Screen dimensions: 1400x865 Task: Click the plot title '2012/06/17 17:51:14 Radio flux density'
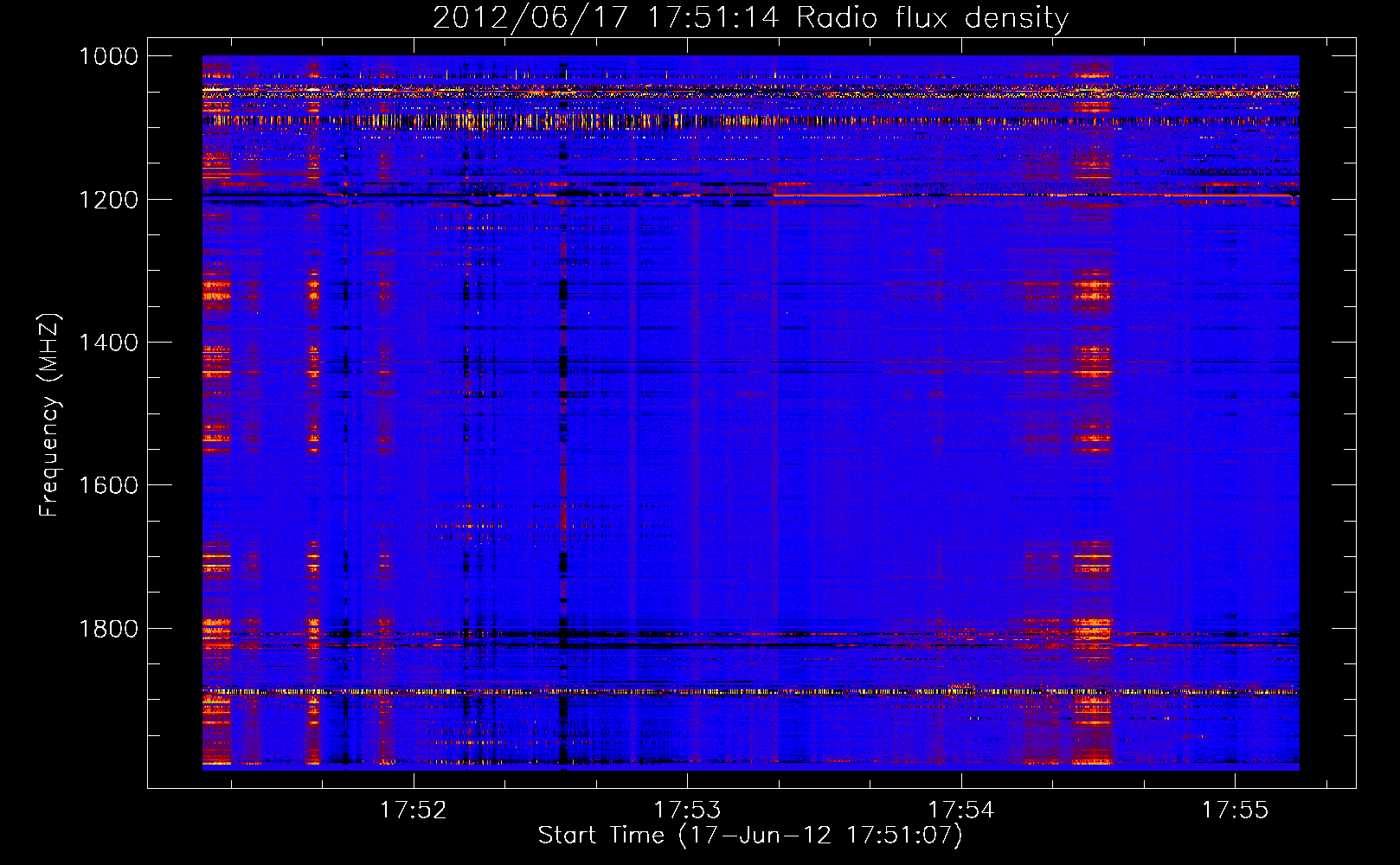[x=750, y=18]
